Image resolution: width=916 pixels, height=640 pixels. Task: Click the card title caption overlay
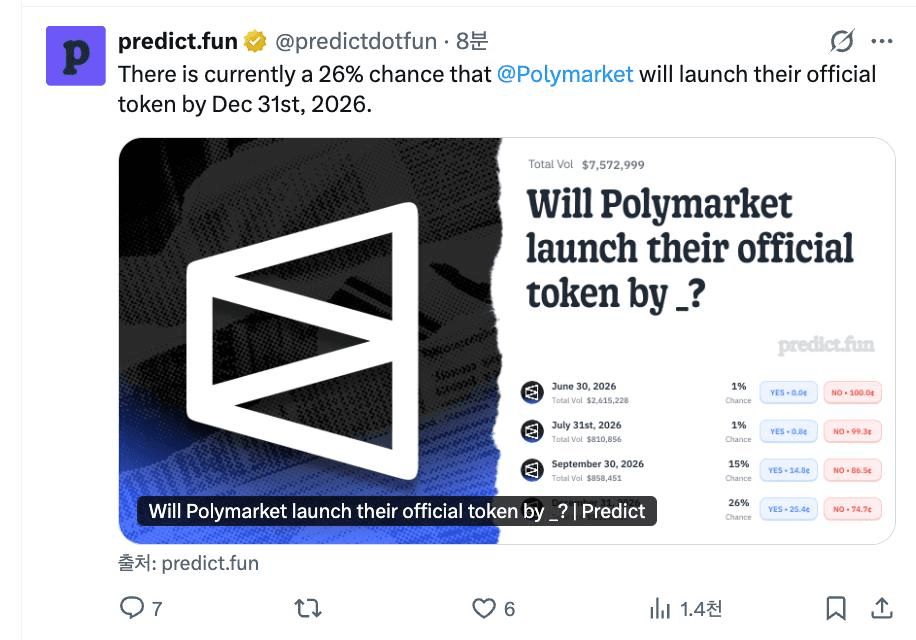(x=397, y=511)
